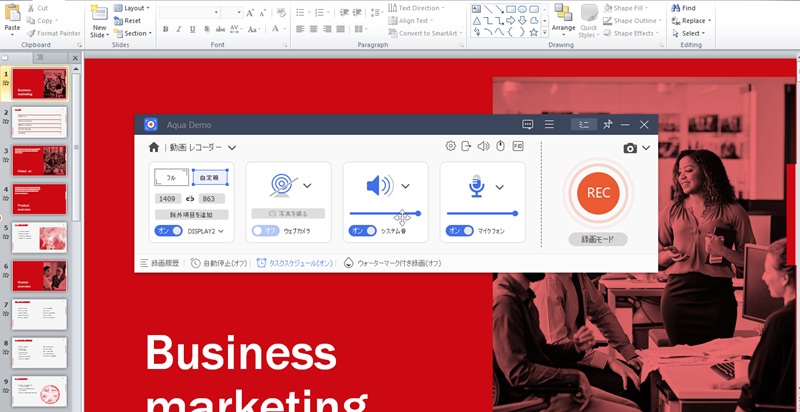Screen dimensions: 800x412
Task: Apply Italic formatting in PowerPoint ribbon
Action: [x=179, y=29]
